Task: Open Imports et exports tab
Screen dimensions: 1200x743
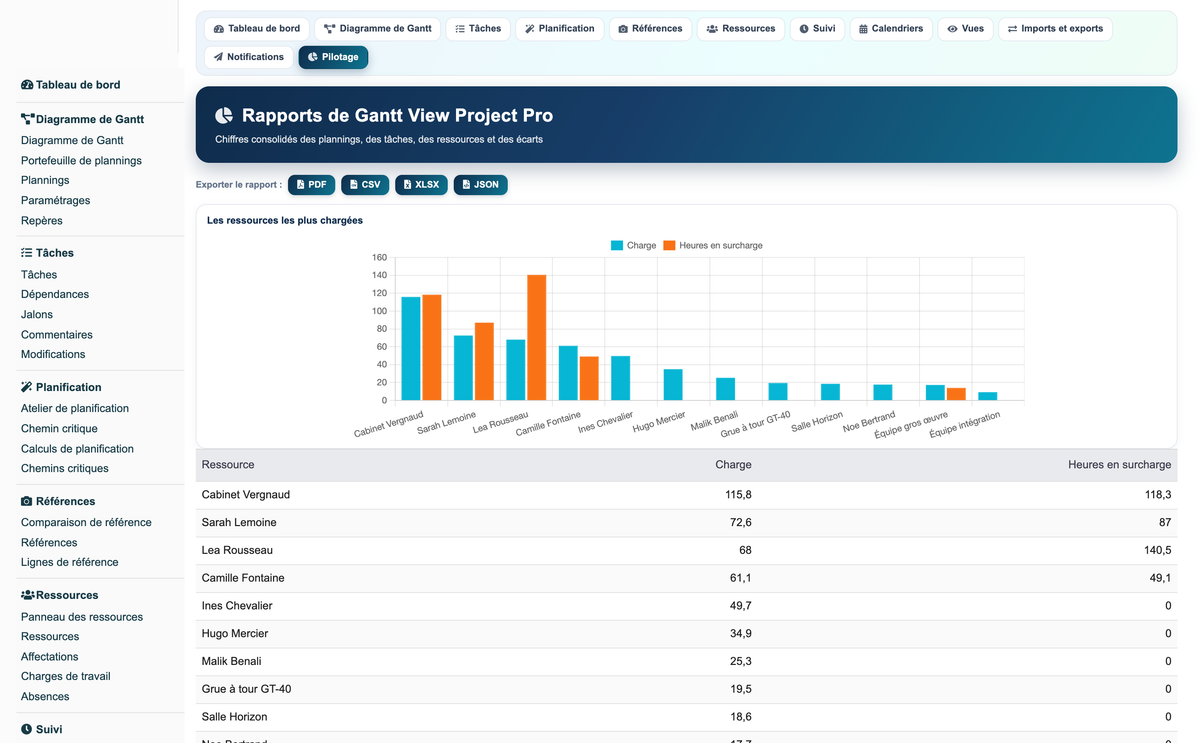Action: tap(1055, 29)
